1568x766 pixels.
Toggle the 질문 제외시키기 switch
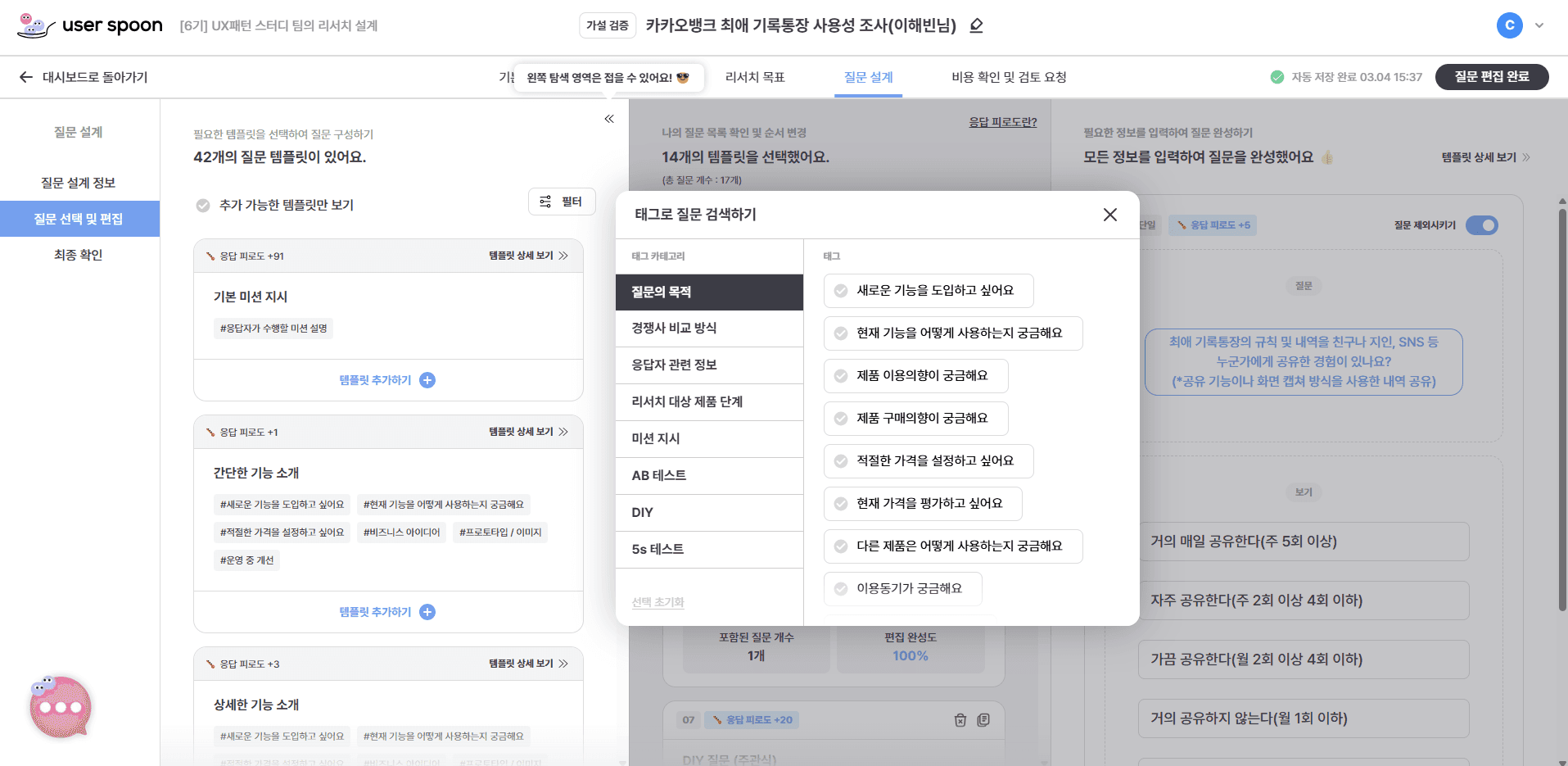1481,225
